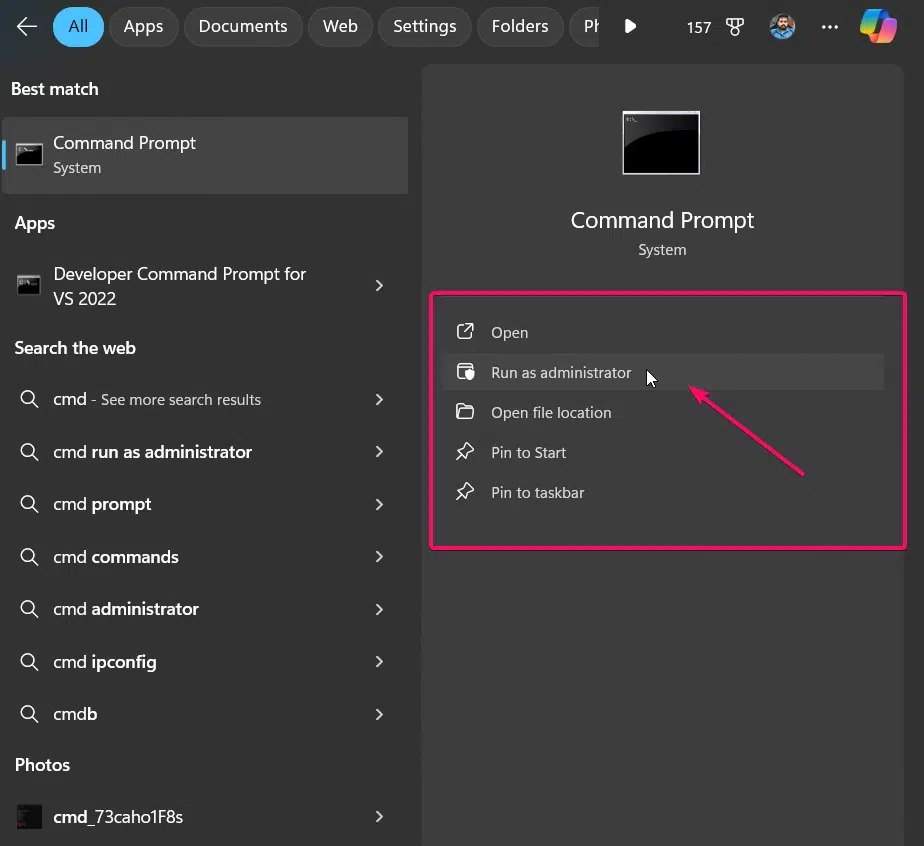This screenshot has height=846, width=924.
Task: Switch to the Documents filter tab
Action: click(x=243, y=27)
